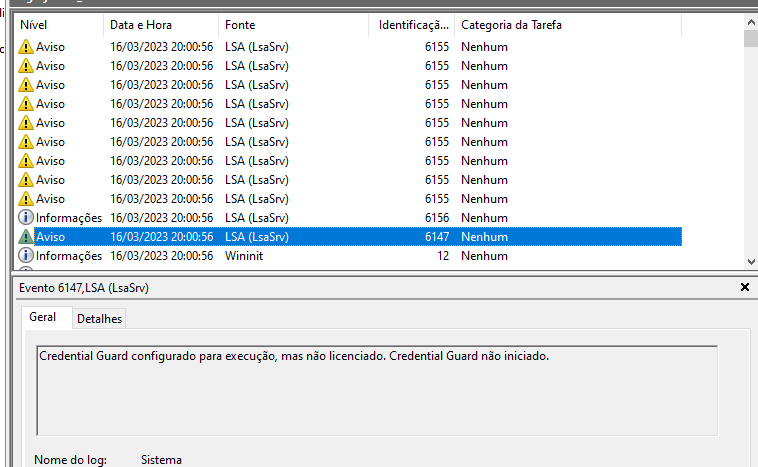Click the scrollbar thumb of the event list

pos(751,38)
